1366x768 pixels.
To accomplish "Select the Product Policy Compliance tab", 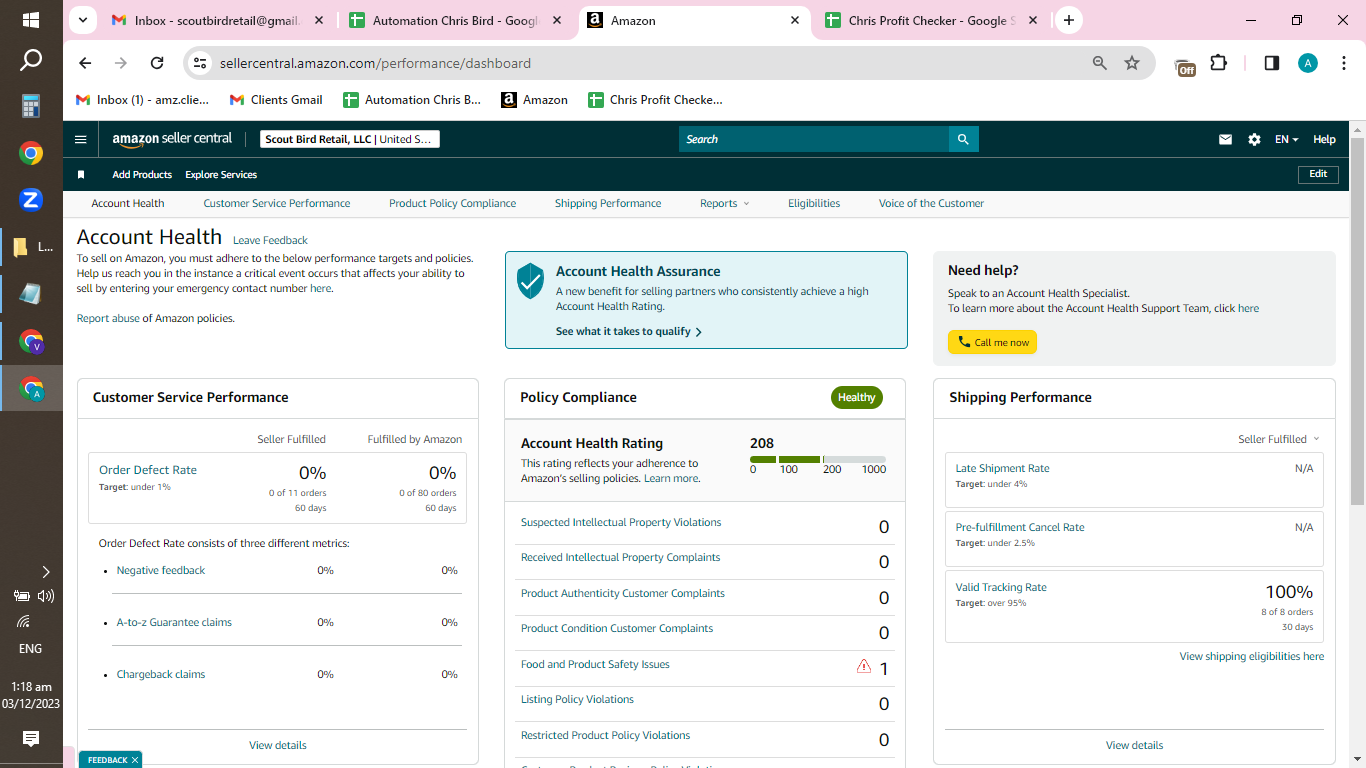I will (x=453, y=203).
